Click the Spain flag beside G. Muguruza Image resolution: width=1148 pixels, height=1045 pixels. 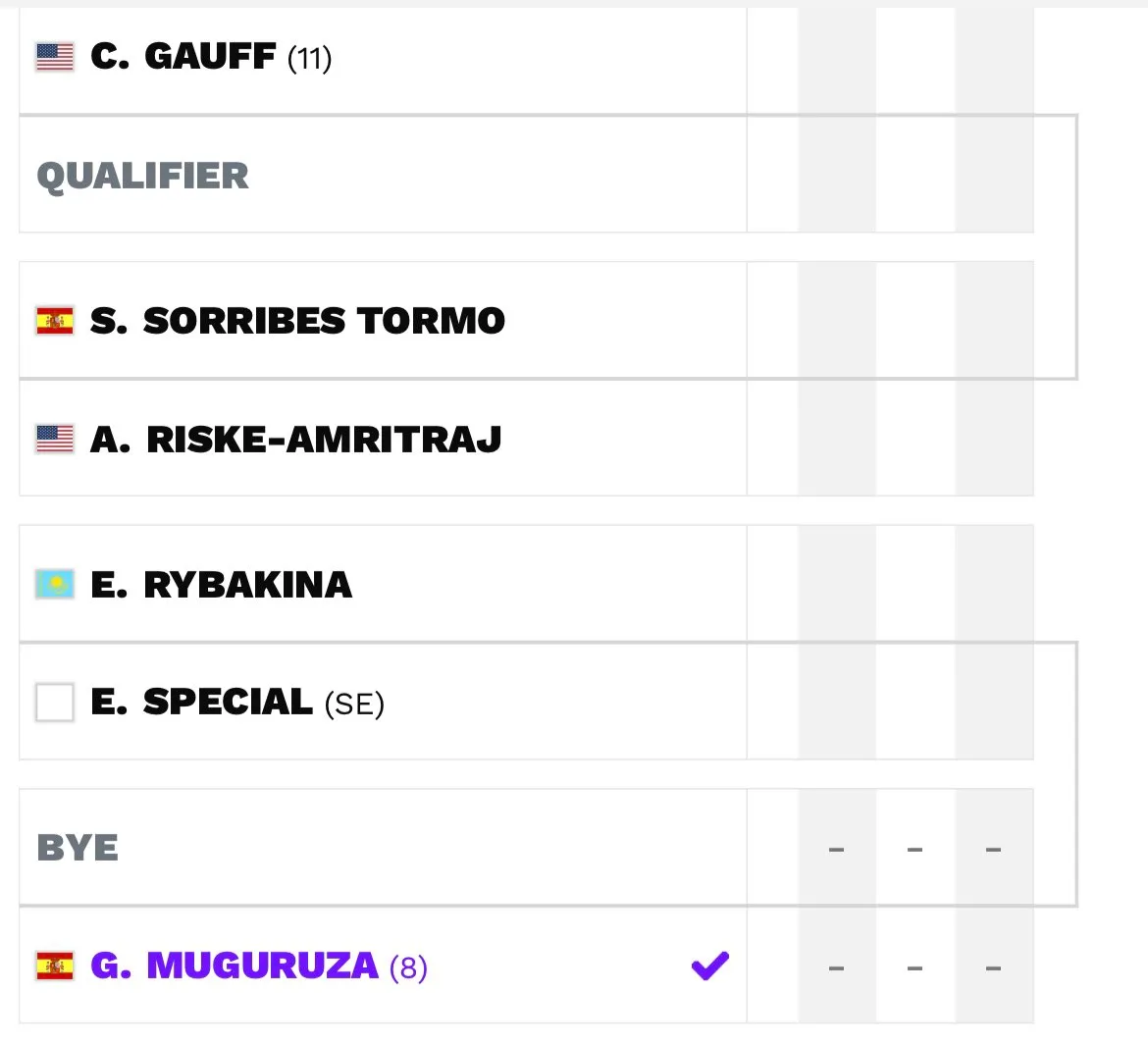point(55,966)
